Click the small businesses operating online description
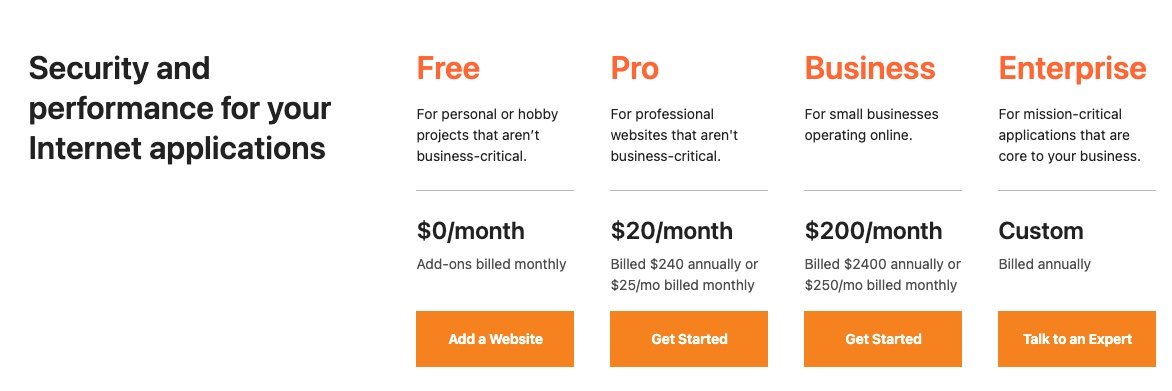 pos(872,125)
